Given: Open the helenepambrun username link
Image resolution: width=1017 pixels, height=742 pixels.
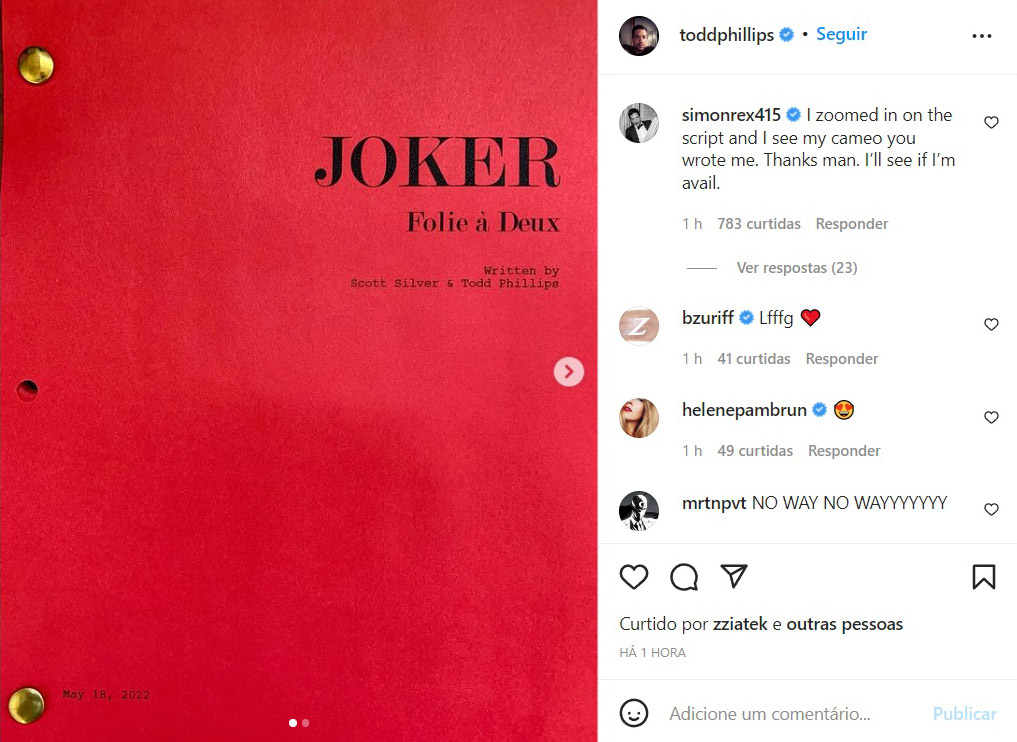Looking at the screenshot, I should pos(744,410).
